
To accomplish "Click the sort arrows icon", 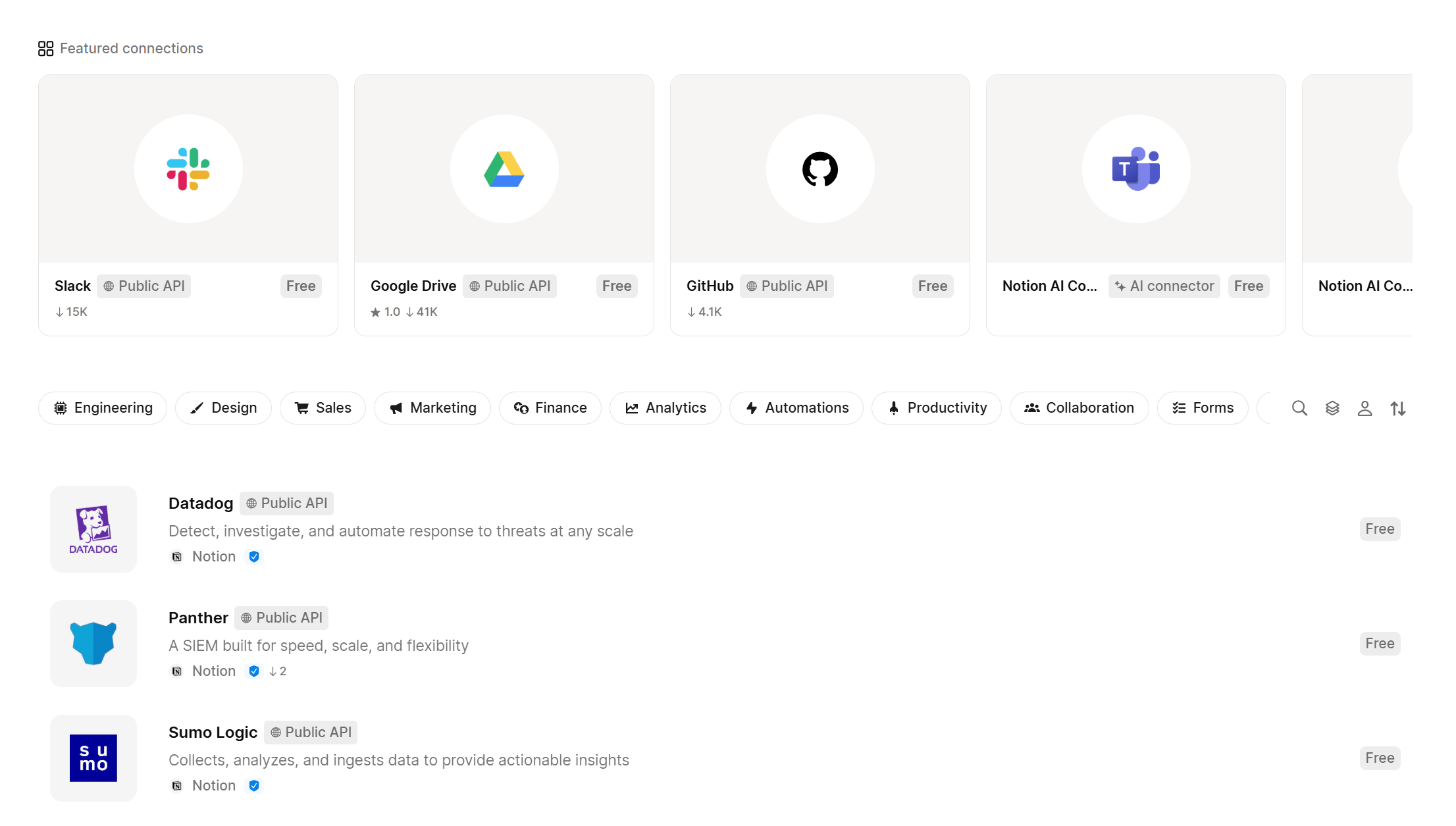I will (x=1398, y=408).
